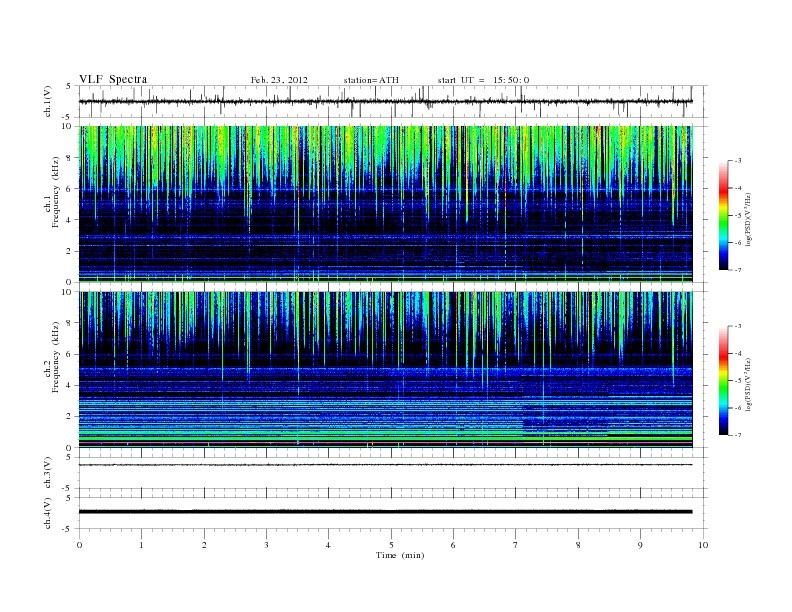Click the '-3' tick on ch.1 color bar
Viewport: 792px width, 612px height.
point(738,161)
